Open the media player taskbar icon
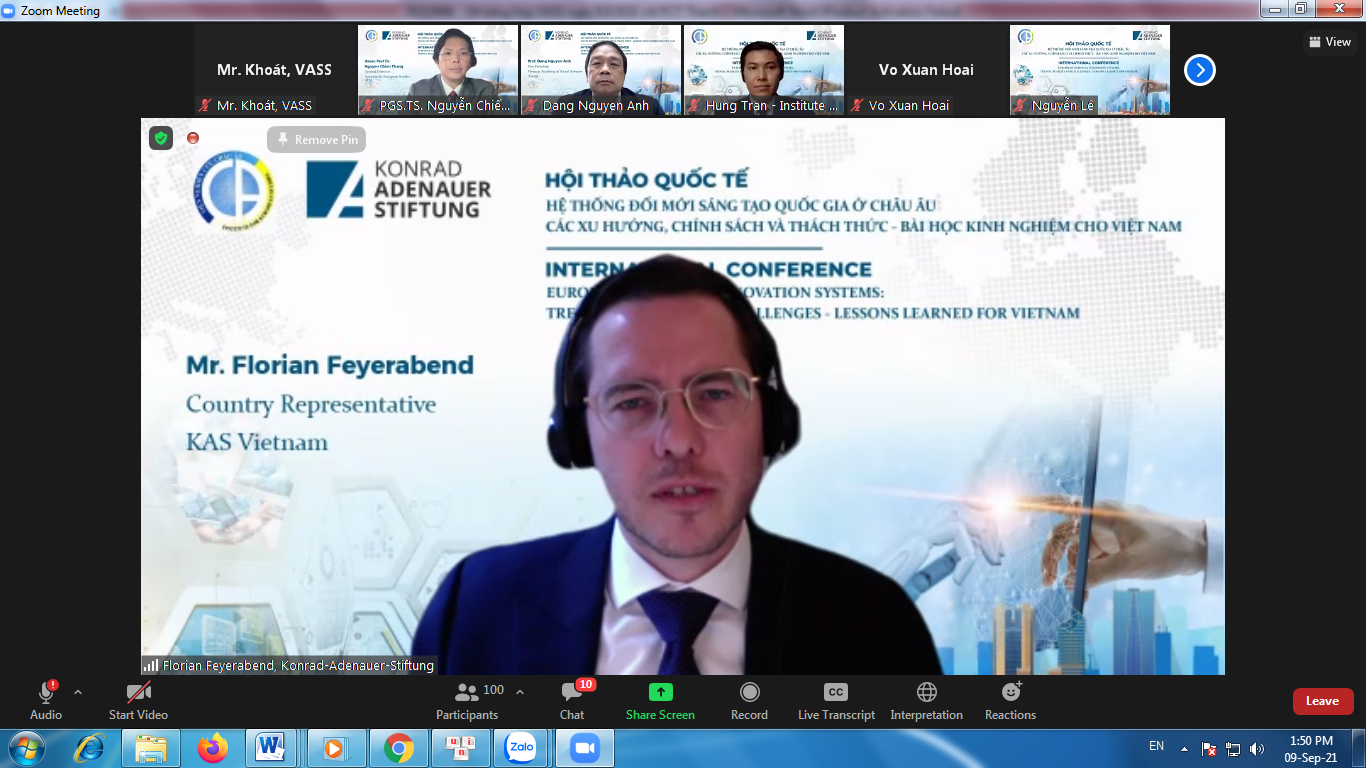The image size is (1366, 768). (335, 748)
